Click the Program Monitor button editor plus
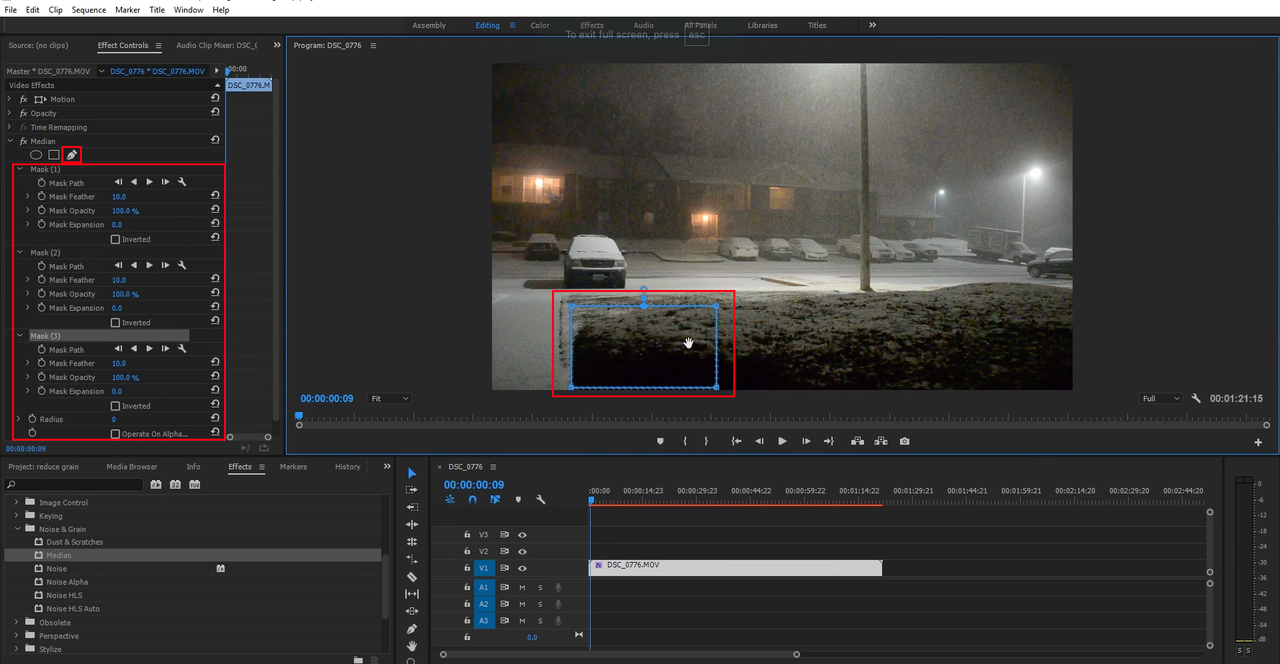This screenshot has height=664, width=1280. point(1258,442)
